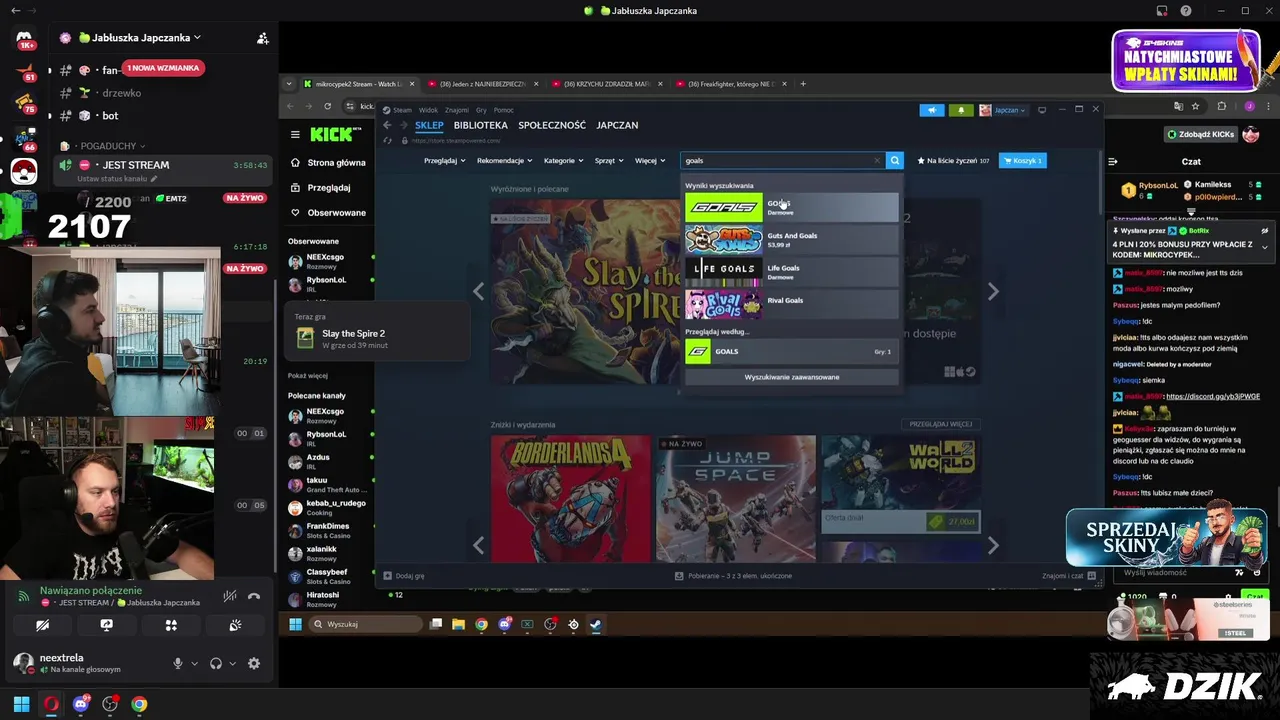
Task: Open Pomoc menu in Steam menu bar
Action: click(503, 110)
